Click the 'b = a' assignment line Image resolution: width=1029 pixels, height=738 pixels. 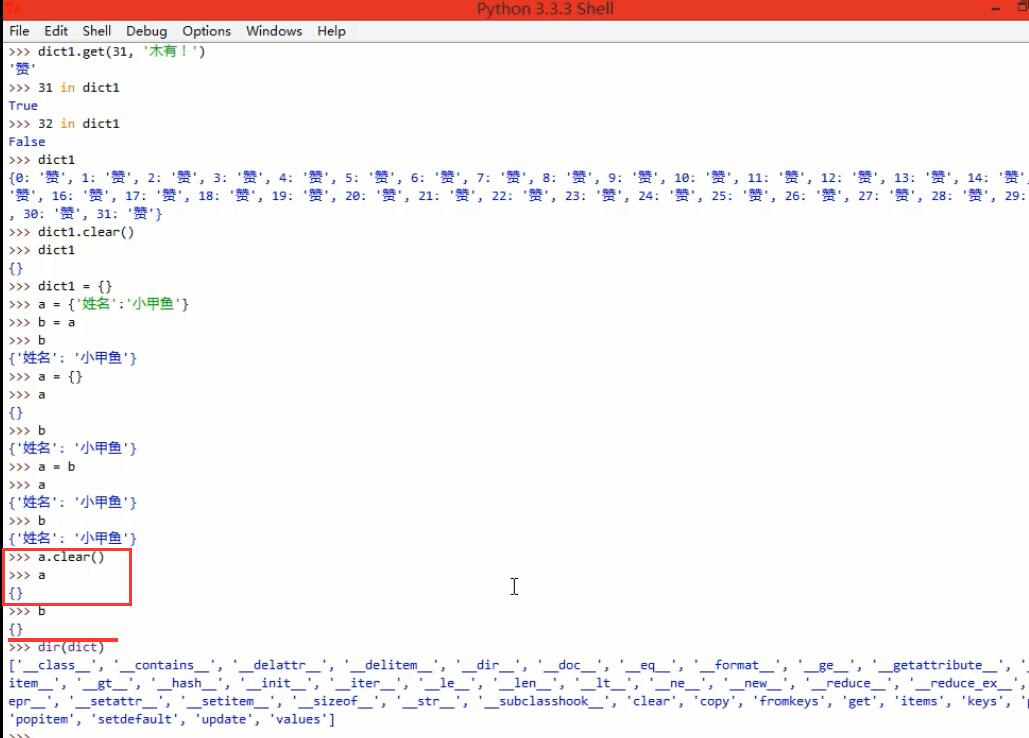pos(56,322)
